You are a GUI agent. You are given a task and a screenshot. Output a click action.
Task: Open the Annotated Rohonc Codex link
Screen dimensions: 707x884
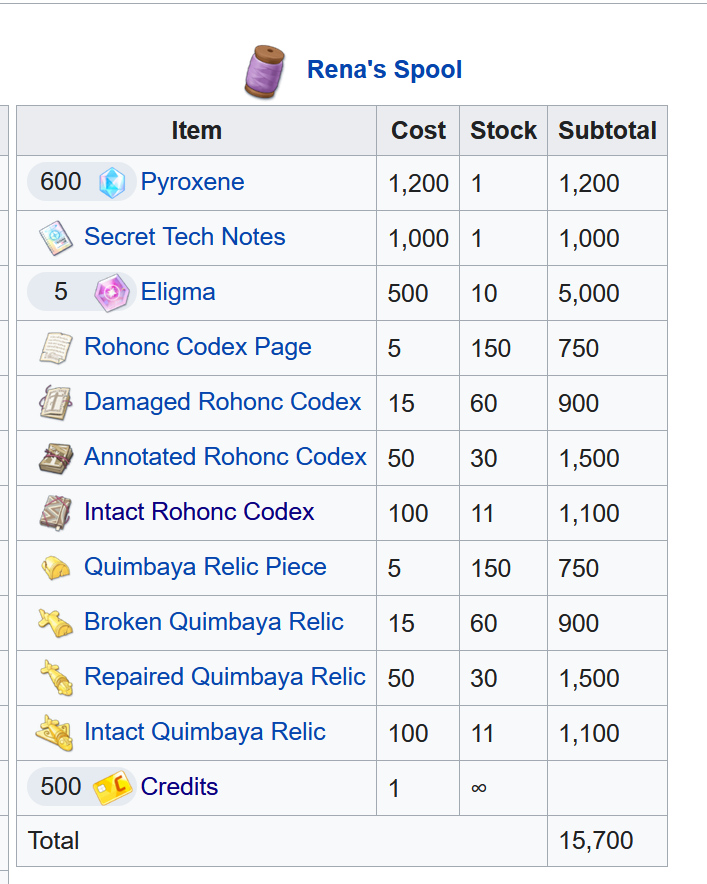(x=225, y=457)
